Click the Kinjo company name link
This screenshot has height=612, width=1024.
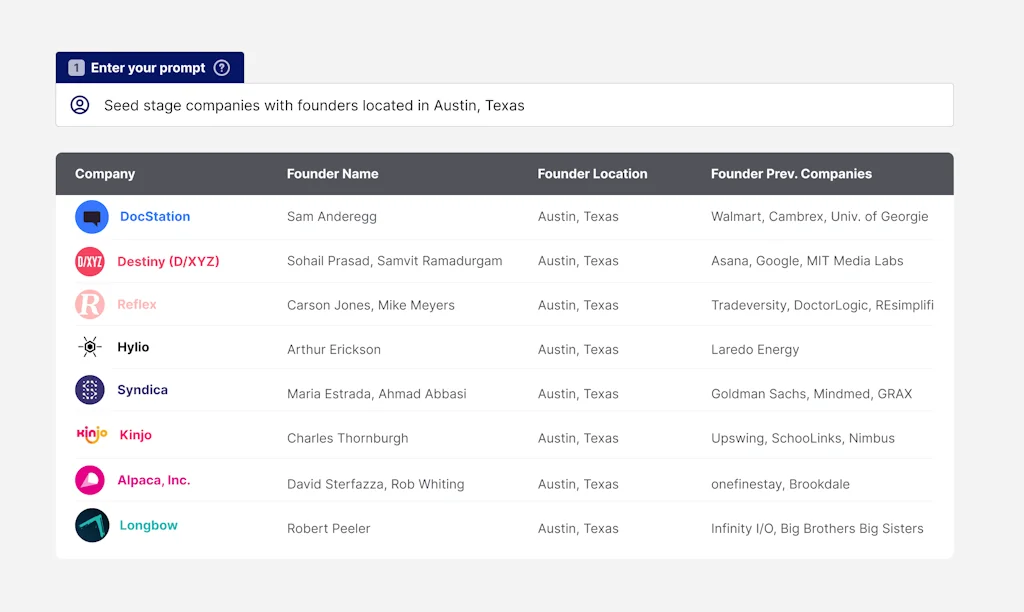point(136,437)
